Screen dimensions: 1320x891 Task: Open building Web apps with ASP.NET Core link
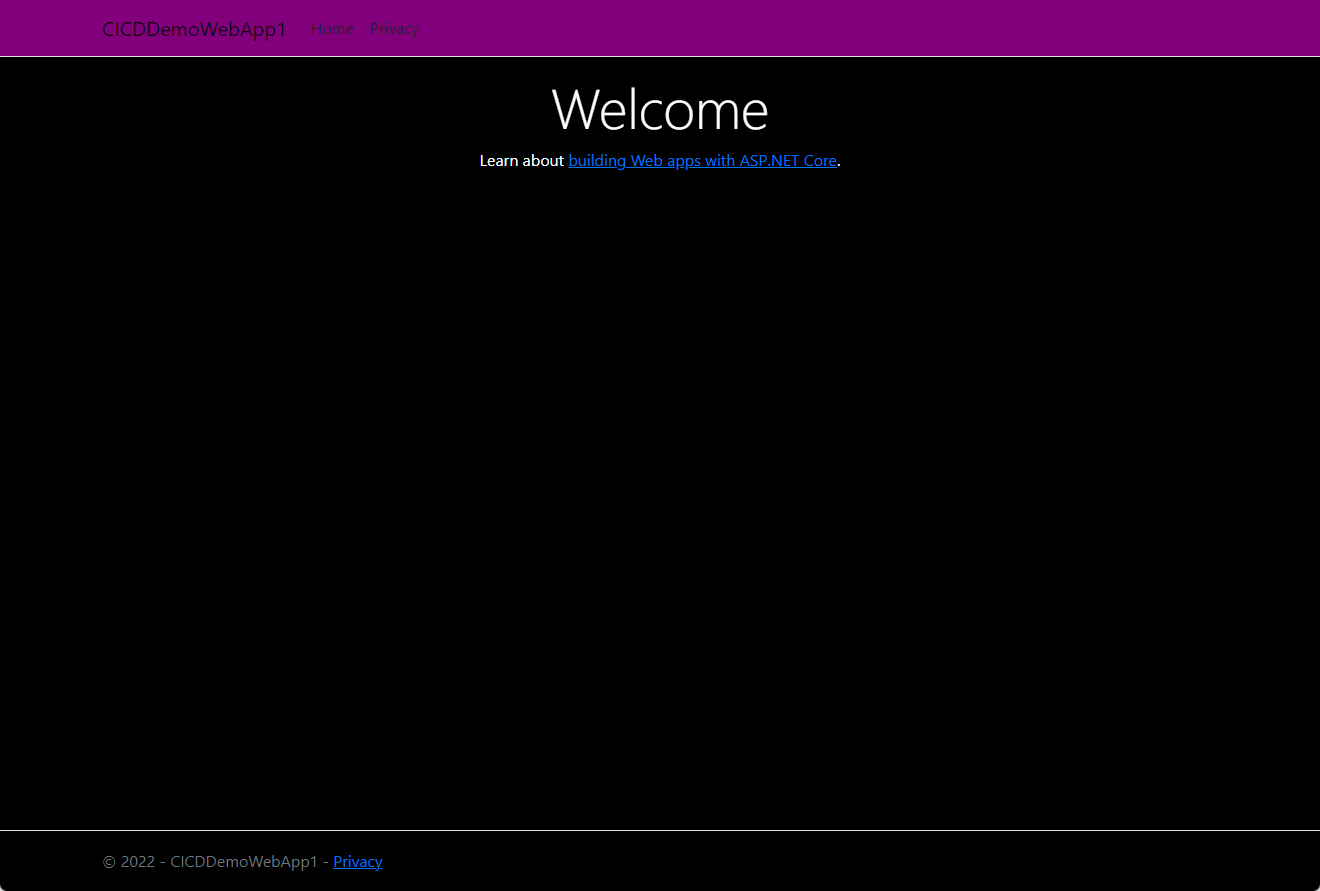click(702, 160)
